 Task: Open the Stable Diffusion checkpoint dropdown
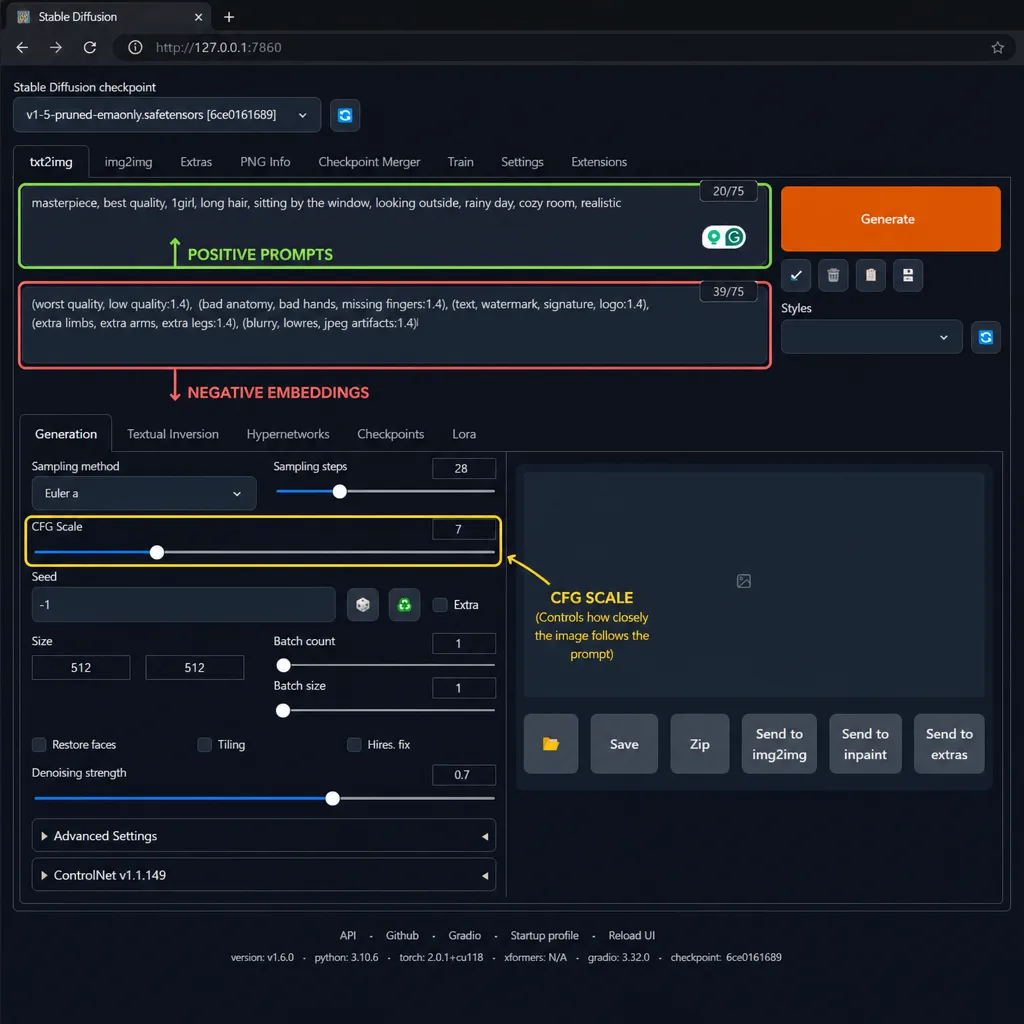click(x=167, y=115)
